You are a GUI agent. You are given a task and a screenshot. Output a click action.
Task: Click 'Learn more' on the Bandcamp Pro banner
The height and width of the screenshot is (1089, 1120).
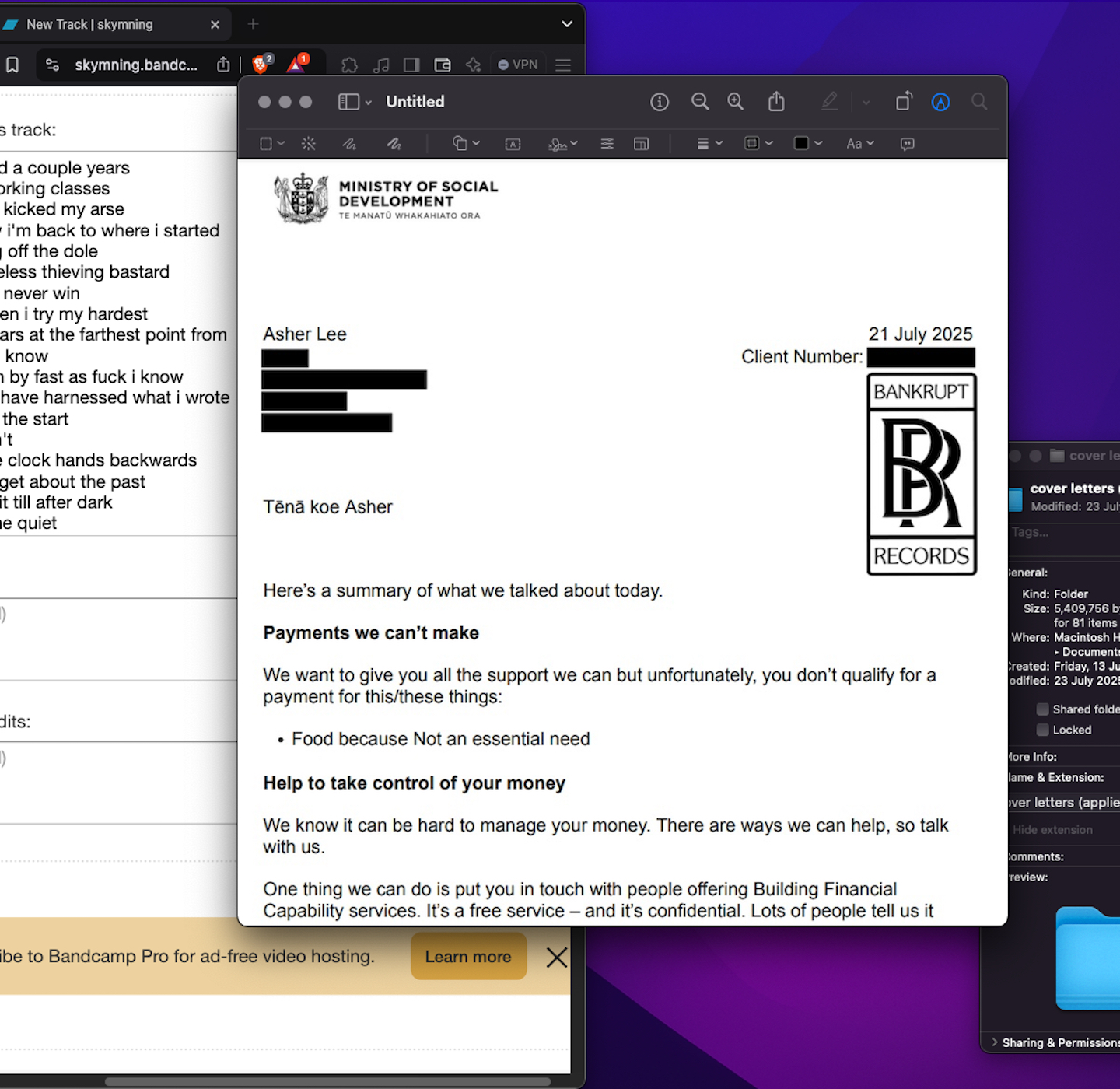pyautogui.click(x=468, y=957)
